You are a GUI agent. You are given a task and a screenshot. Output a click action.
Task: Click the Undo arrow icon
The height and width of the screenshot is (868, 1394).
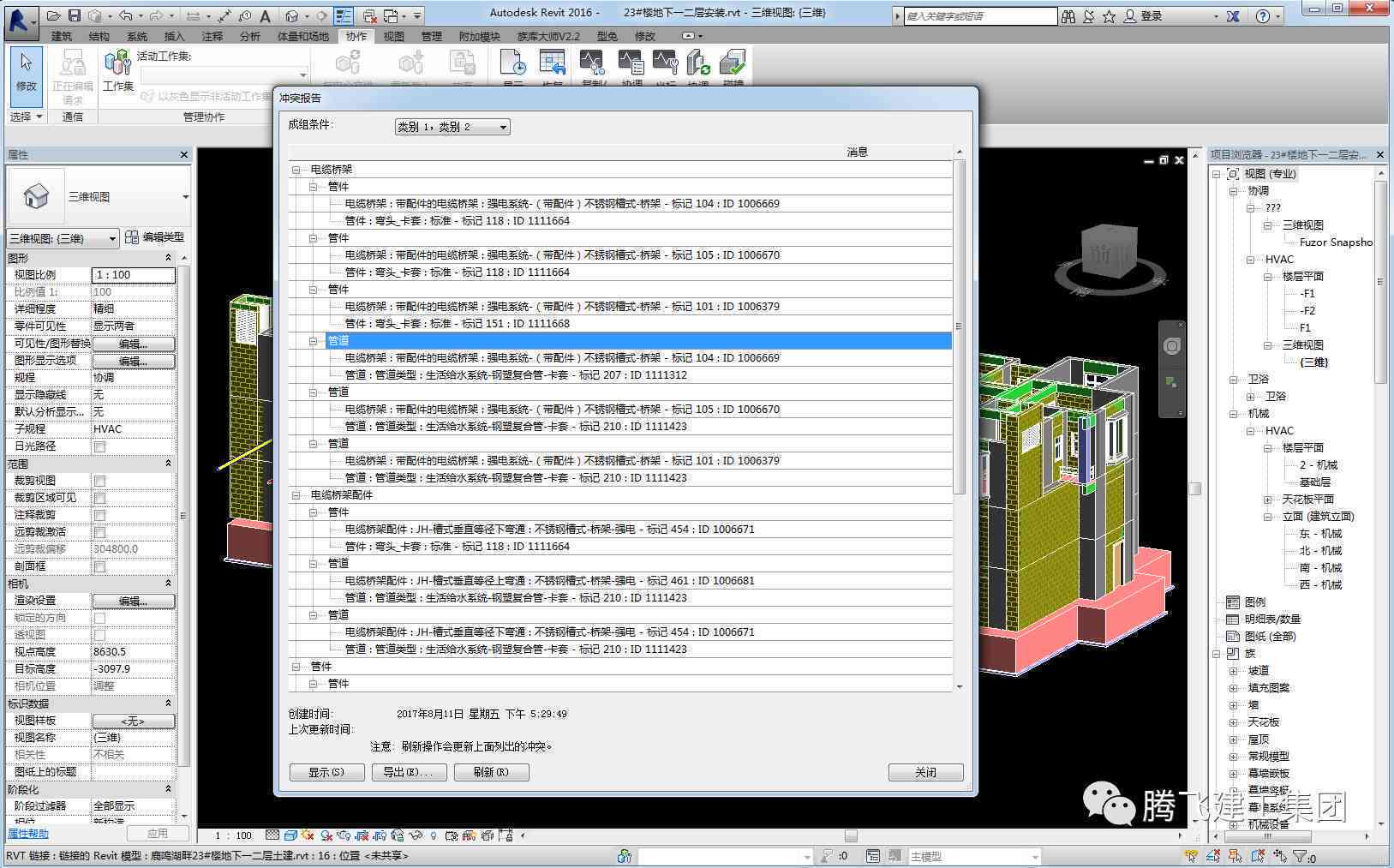(x=126, y=15)
